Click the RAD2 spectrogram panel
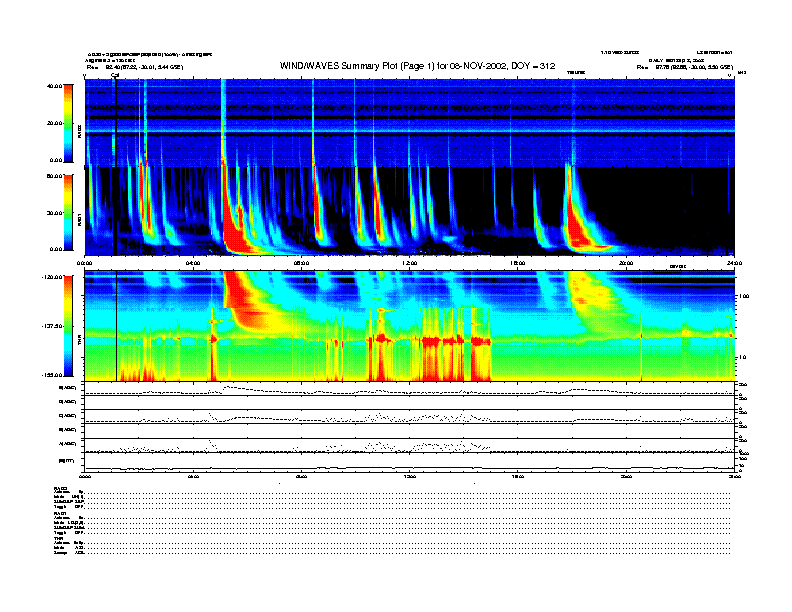 coord(410,123)
